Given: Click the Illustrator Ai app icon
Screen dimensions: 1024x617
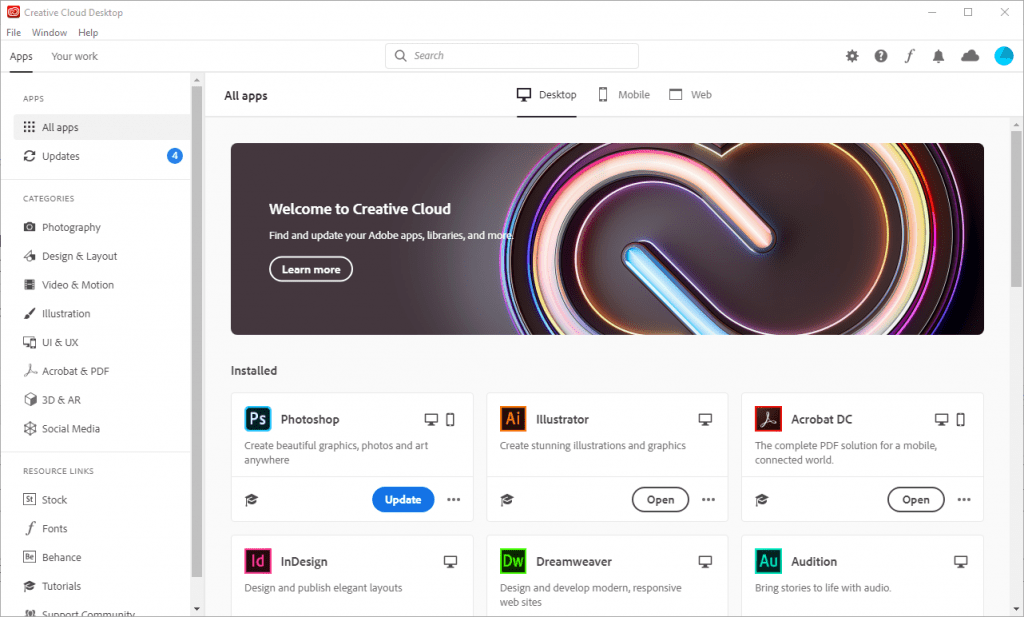Looking at the screenshot, I should click(x=513, y=419).
